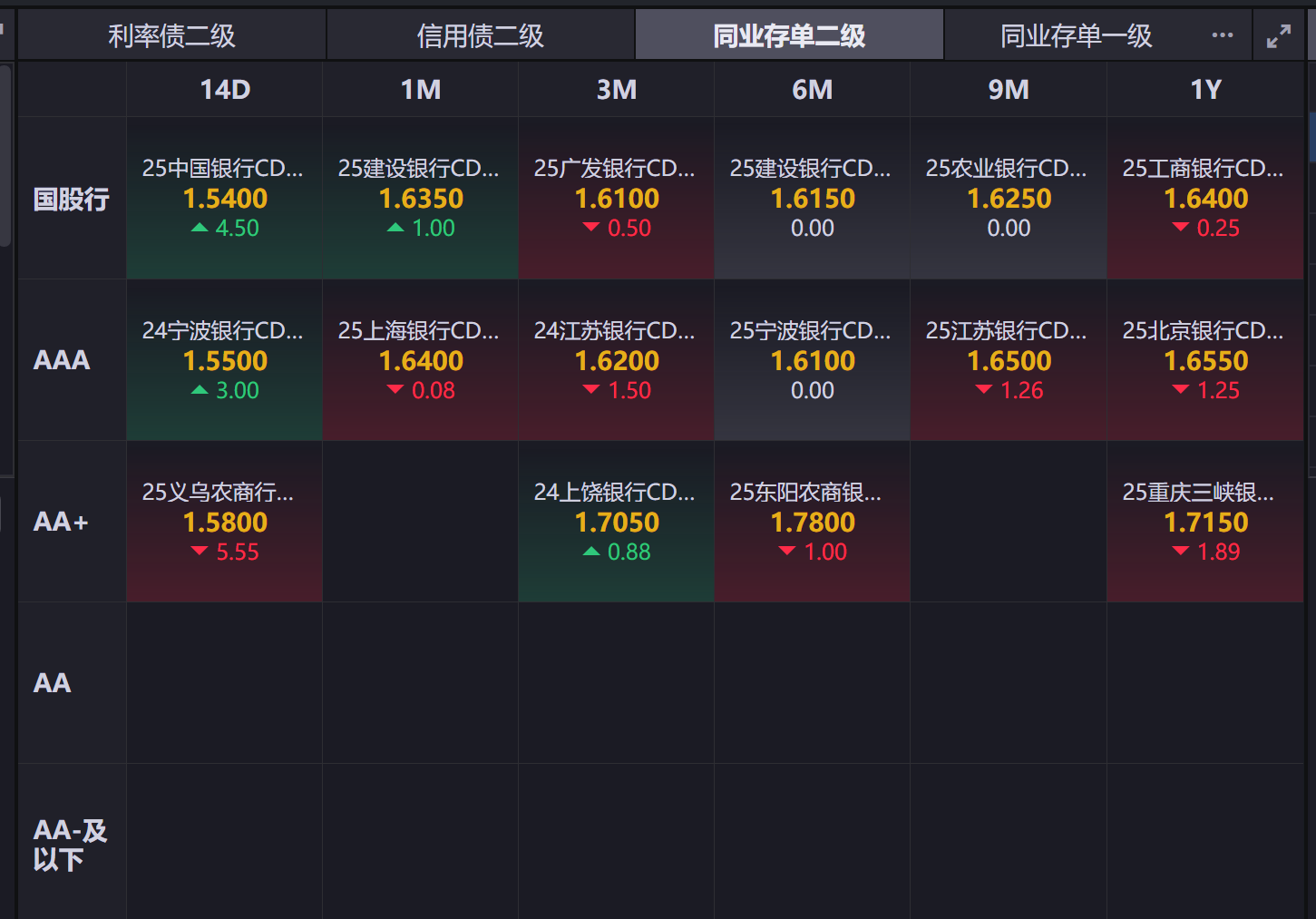Open 25建设银行CD cell at 1.6150
The image size is (1316, 919).
coord(813,199)
